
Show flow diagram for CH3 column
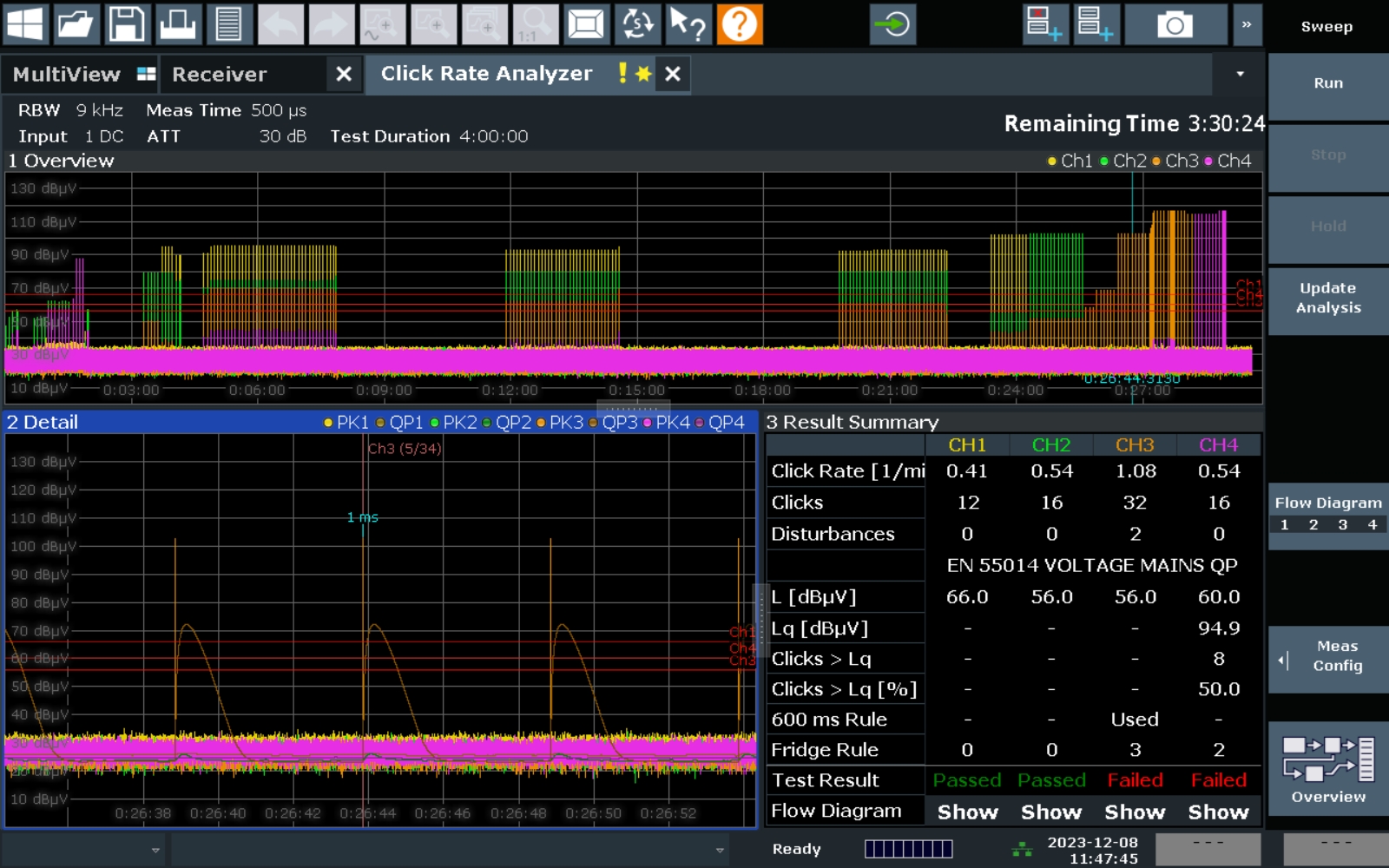coord(1135,812)
